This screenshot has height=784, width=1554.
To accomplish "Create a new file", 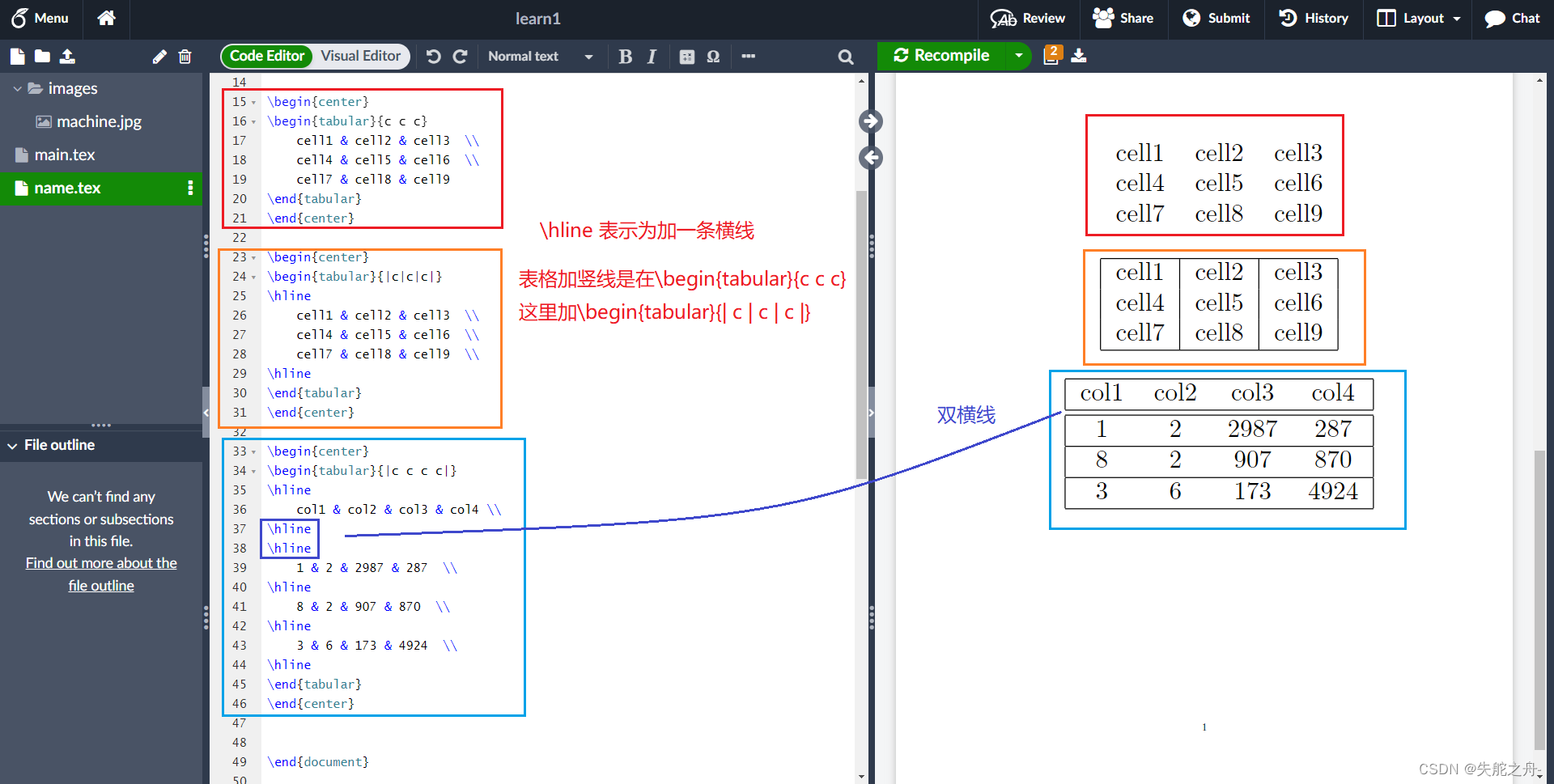I will click(x=17, y=56).
